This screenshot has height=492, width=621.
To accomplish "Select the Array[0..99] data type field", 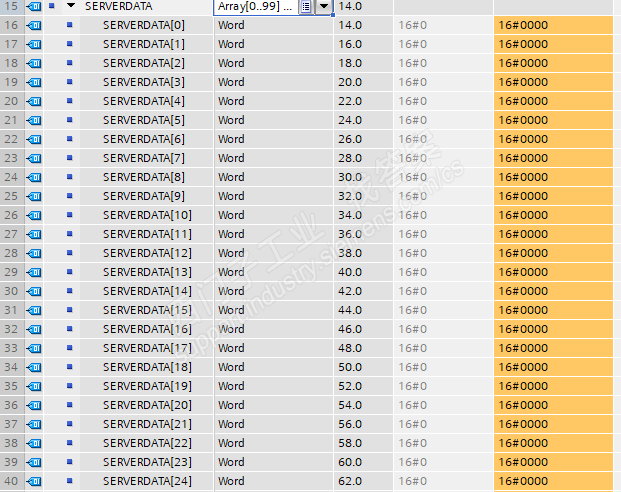I will point(256,6).
